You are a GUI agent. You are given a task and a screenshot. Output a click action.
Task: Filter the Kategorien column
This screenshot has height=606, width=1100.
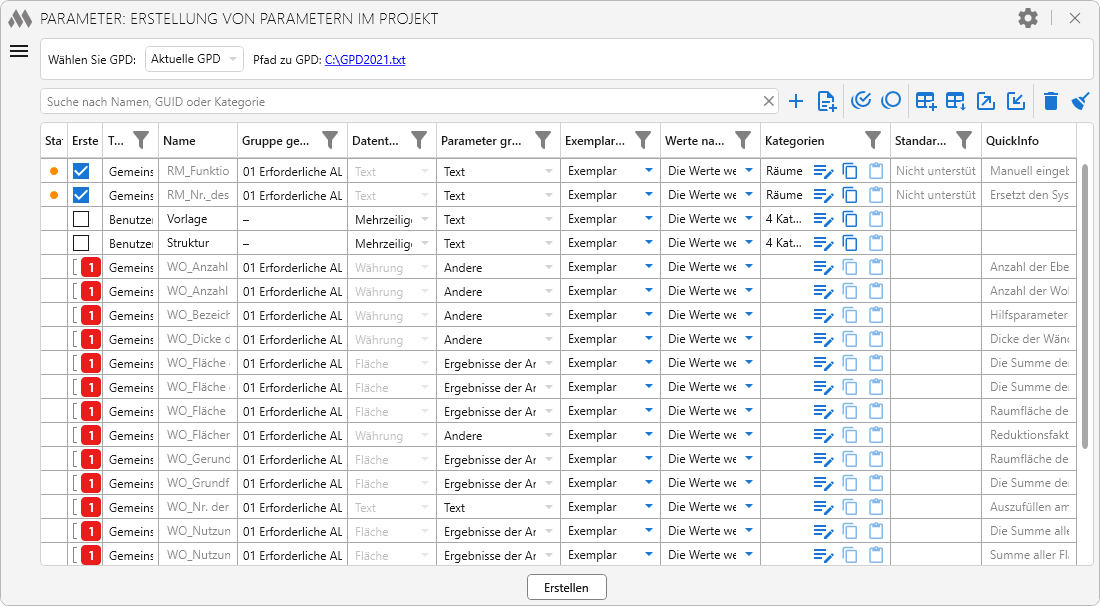tap(873, 141)
